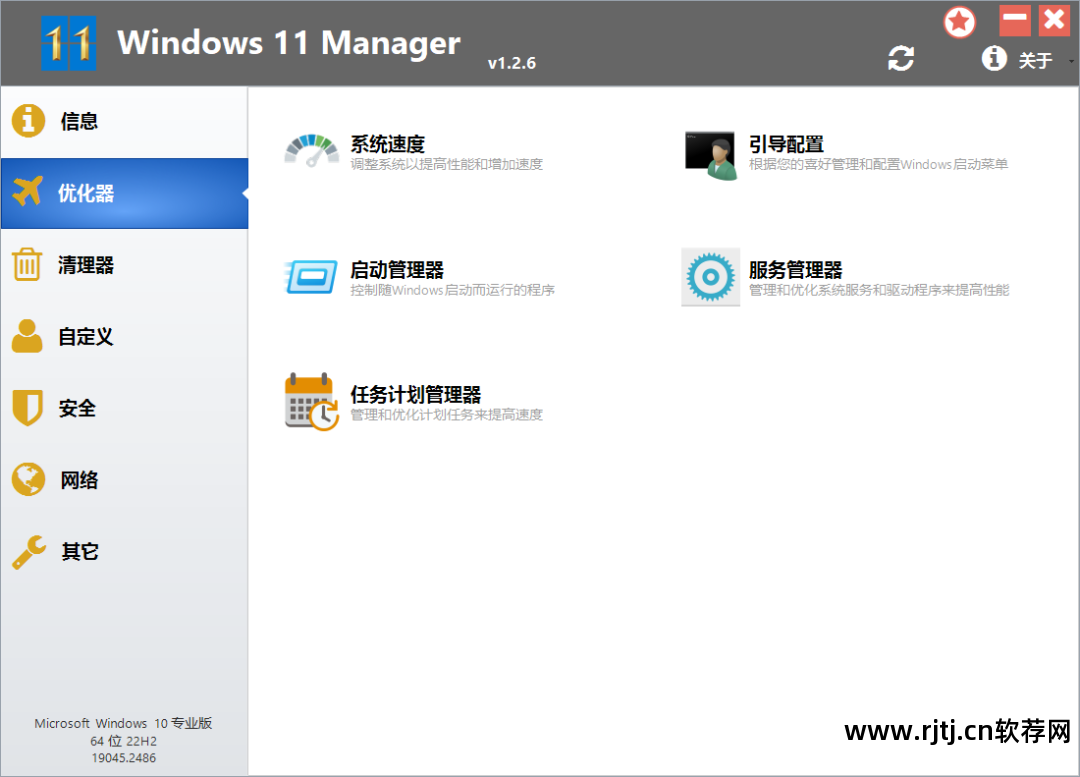This screenshot has height=777, width=1080.
Task: Click the airplane icon for 优化器
Action: coord(28,191)
